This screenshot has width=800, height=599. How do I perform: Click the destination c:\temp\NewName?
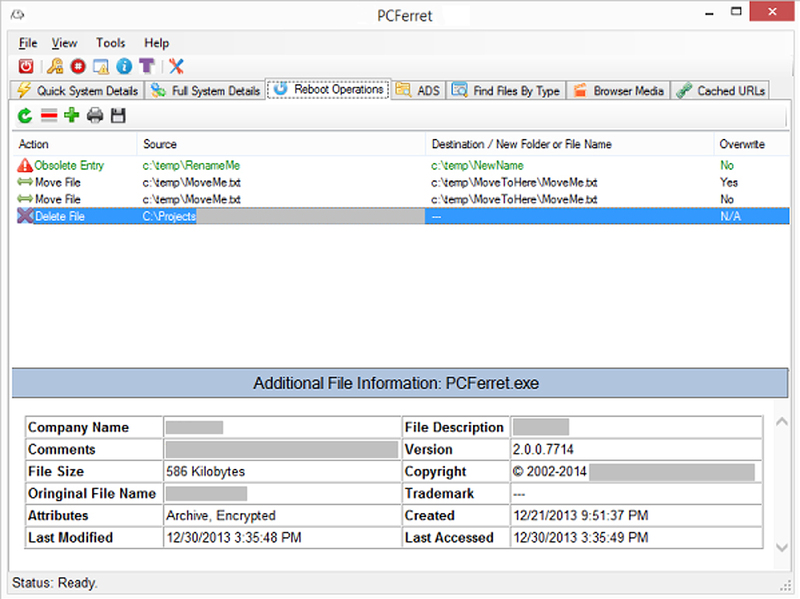point(477,165)
